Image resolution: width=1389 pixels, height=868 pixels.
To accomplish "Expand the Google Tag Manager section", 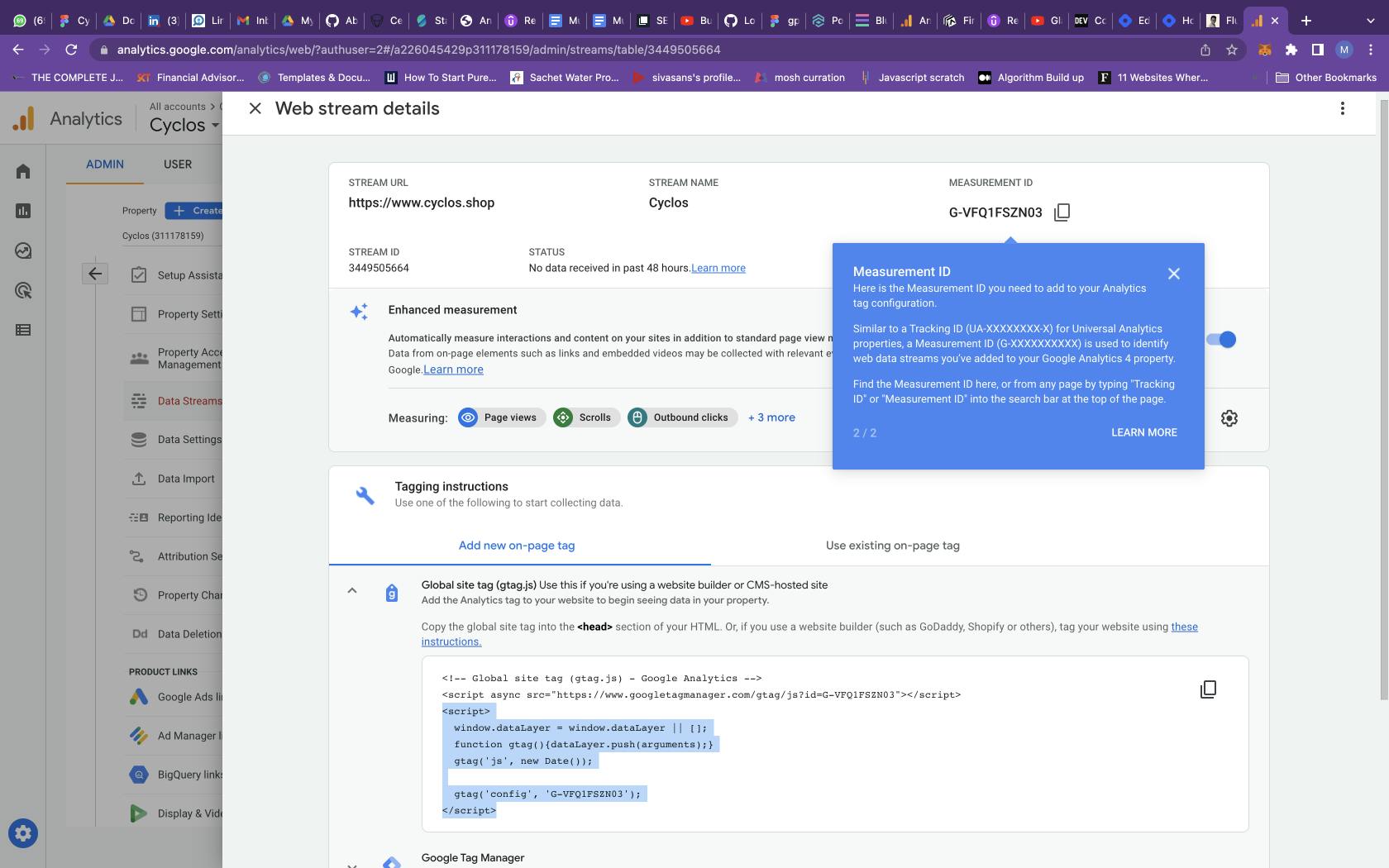I will click(352, 865).
